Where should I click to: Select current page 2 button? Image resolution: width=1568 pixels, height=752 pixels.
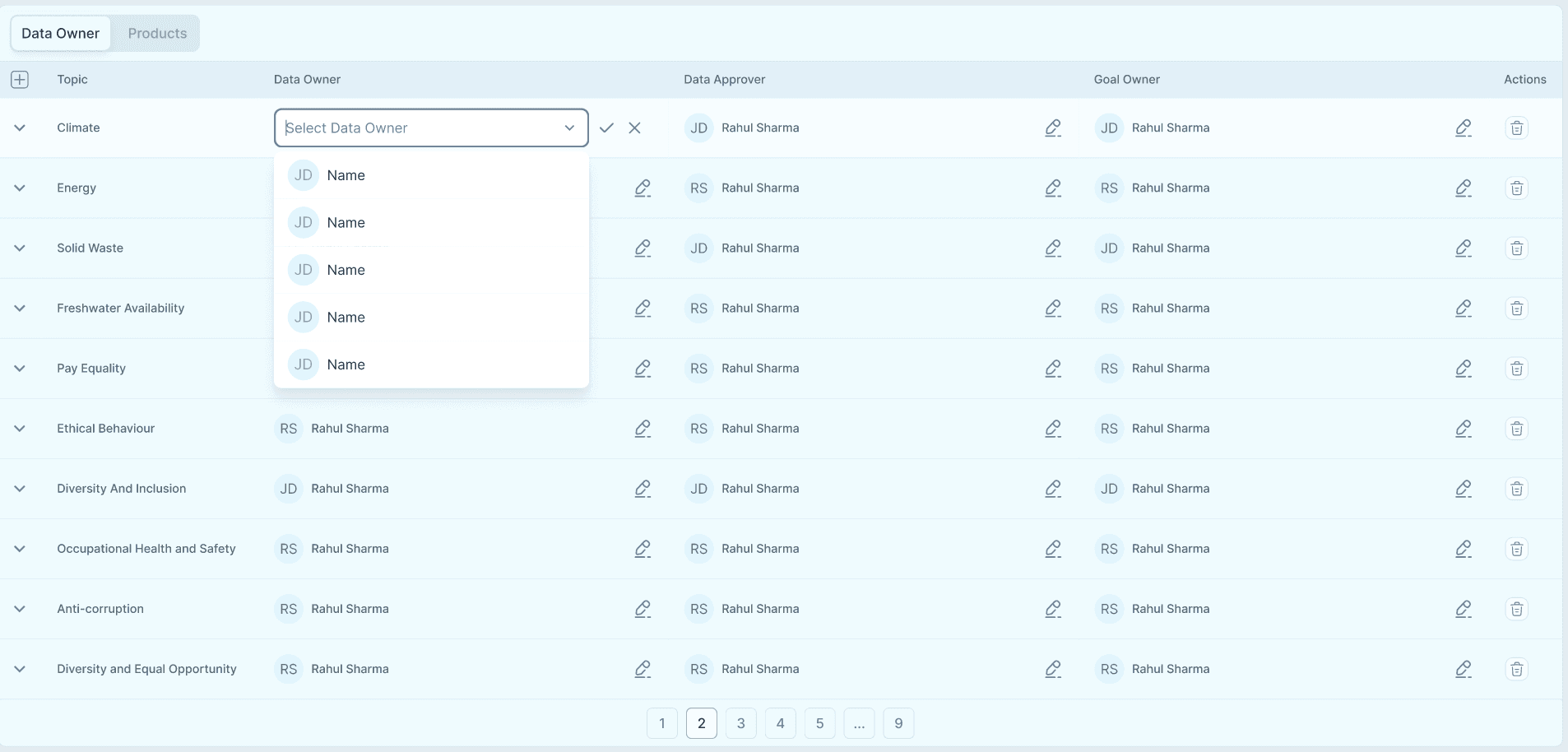702,723
